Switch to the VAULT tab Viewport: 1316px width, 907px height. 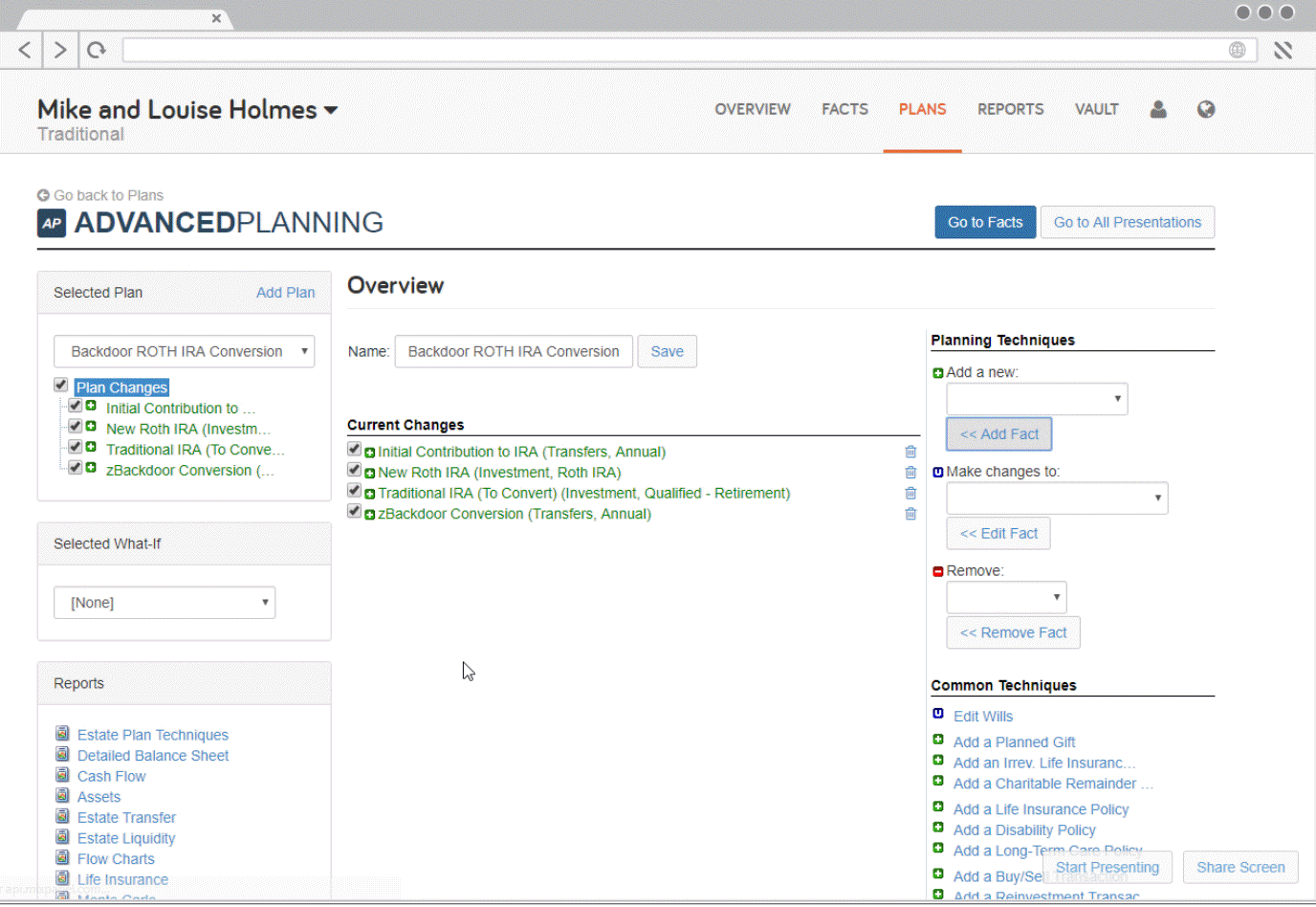coord(1096,110)
